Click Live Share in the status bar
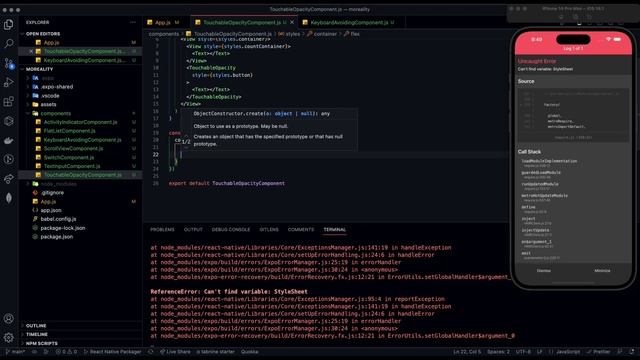The image size is (640, 360). (175, 352)
